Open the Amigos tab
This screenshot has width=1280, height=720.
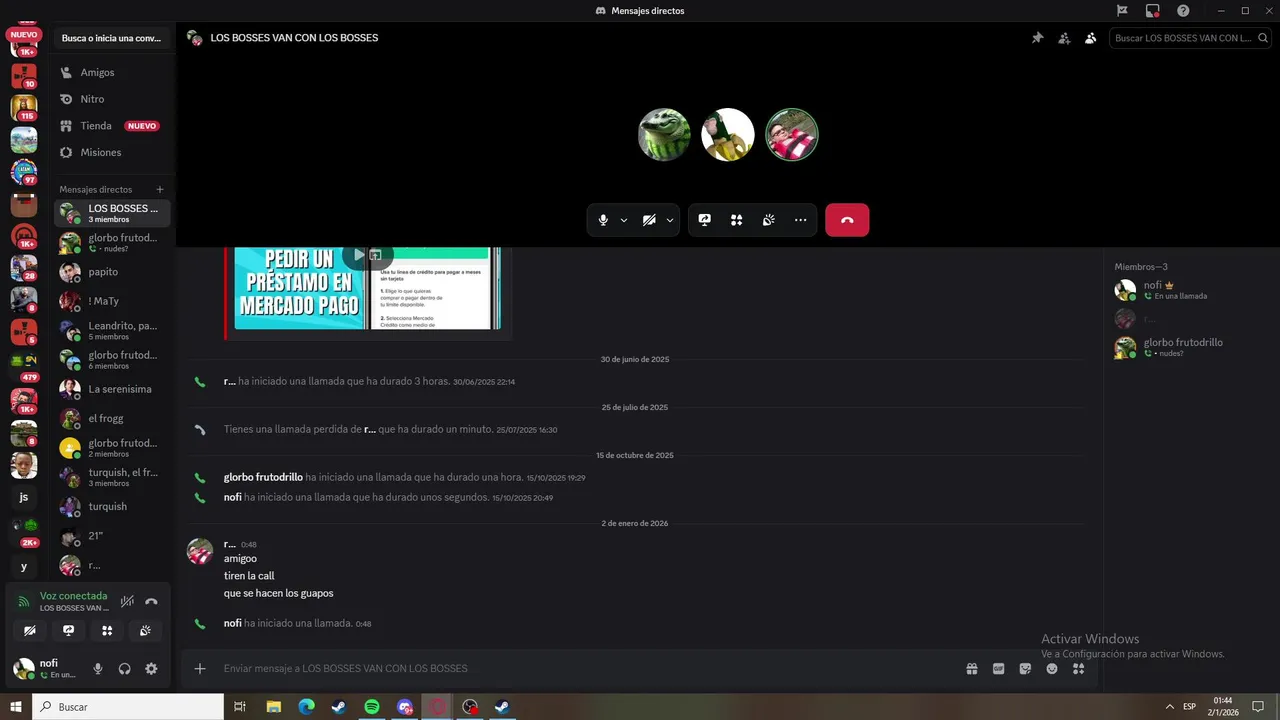pyautogui.click(x=112, y=72)
